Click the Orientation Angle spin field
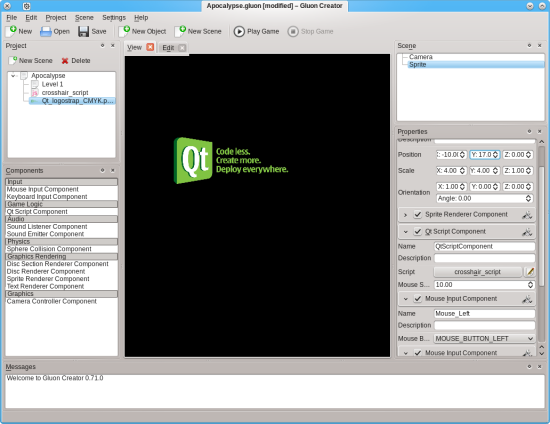550x424 pixels. (x=484, y=198)
